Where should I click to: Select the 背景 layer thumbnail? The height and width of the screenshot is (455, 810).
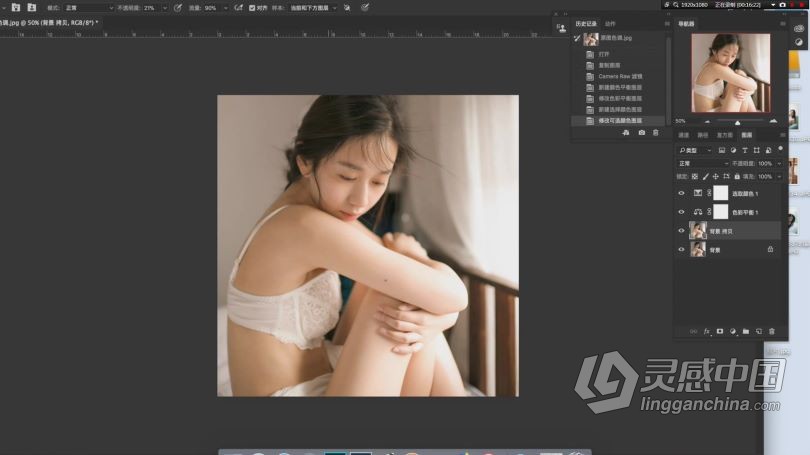698,249
